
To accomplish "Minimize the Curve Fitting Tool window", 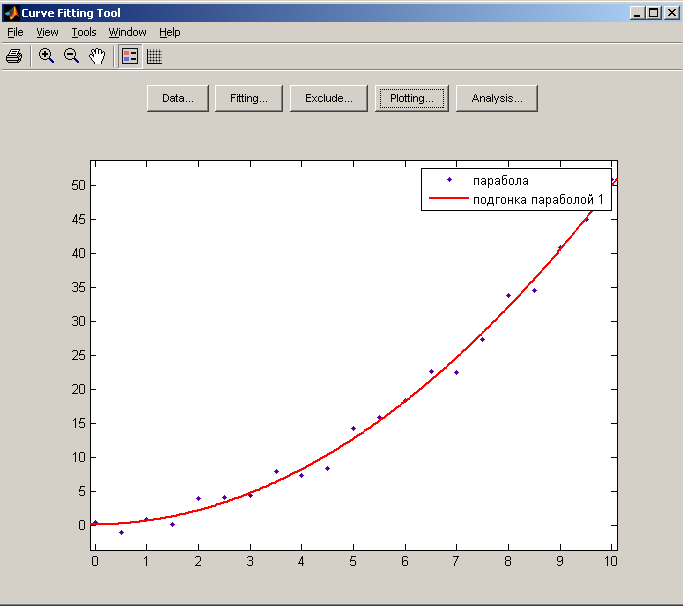I will tap(637, 13).
